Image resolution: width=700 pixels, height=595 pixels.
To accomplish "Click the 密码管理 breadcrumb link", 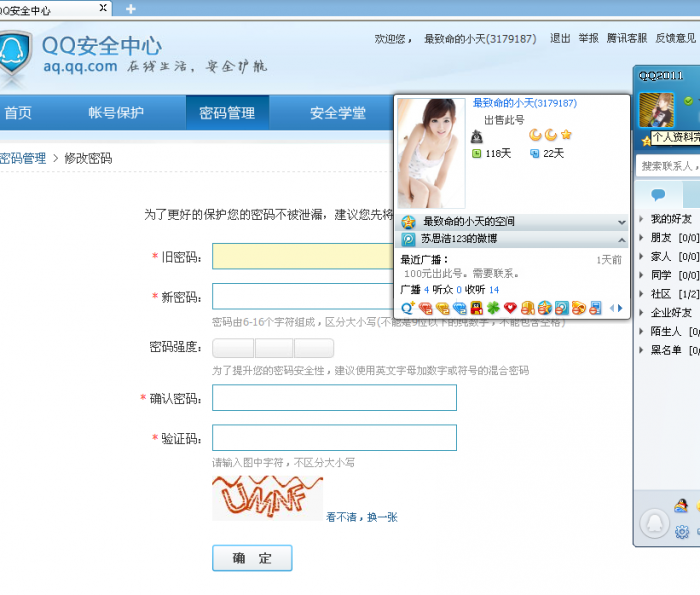I will pyautogui.click(x=22, y=158).
